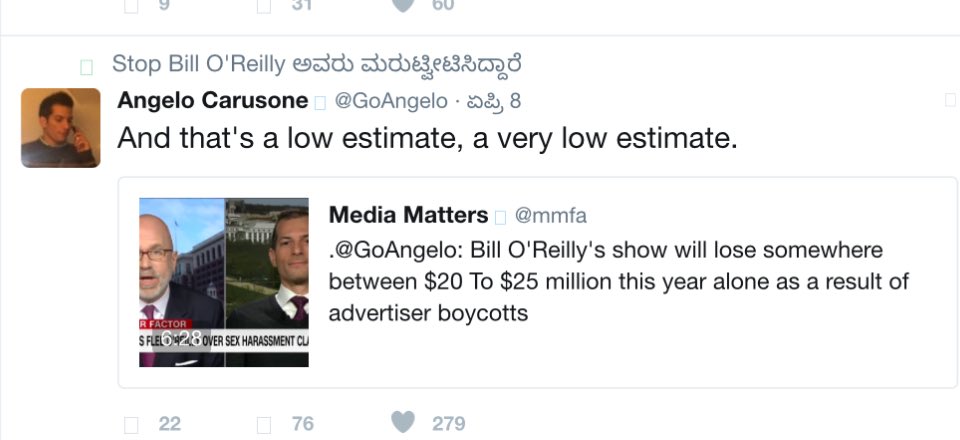Like the tweet with 60 likes
The image size is (960, 440).
(x=403, y=5)
